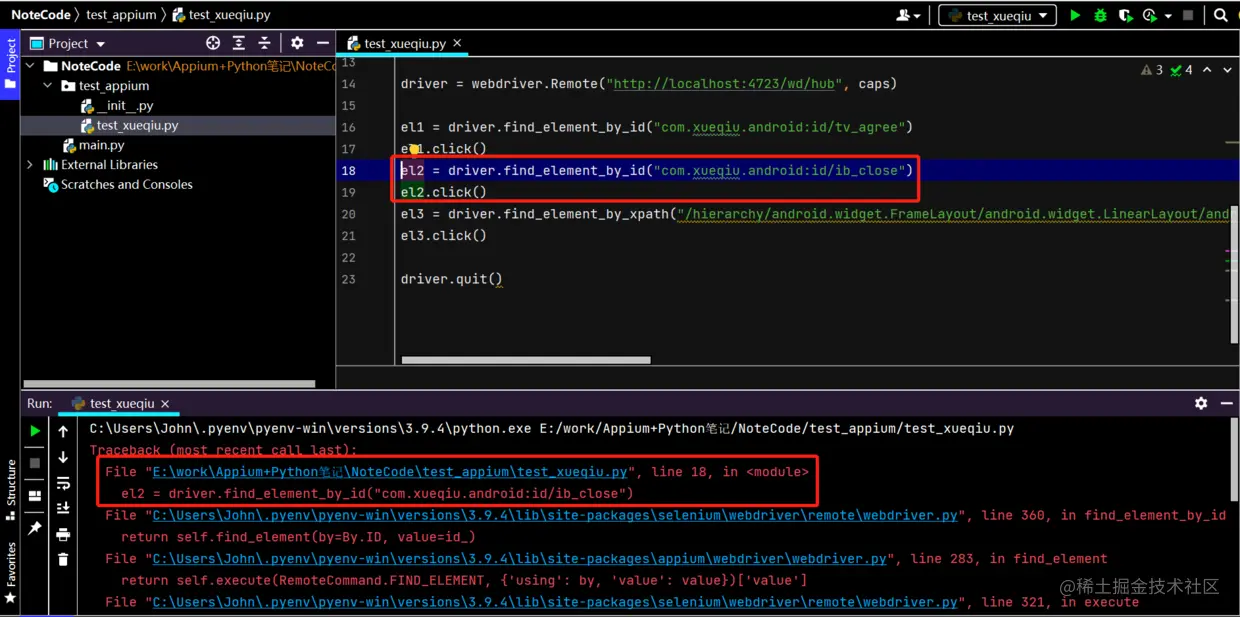Click el3.click() on line 21
The height and width of the screenshot is (617, 1240).
(x=443, y=236)
